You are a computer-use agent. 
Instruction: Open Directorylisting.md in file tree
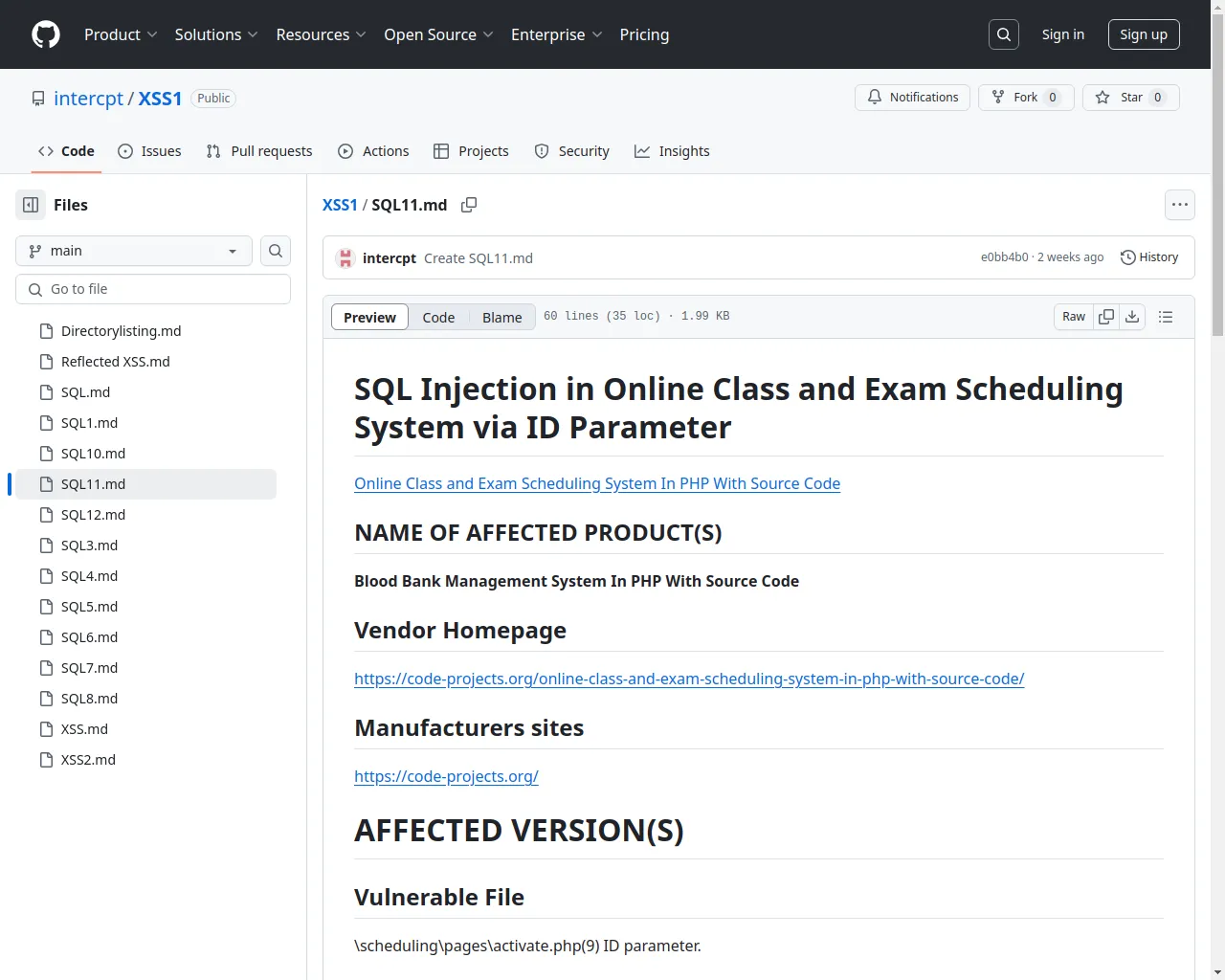click(x=145, y=331)
